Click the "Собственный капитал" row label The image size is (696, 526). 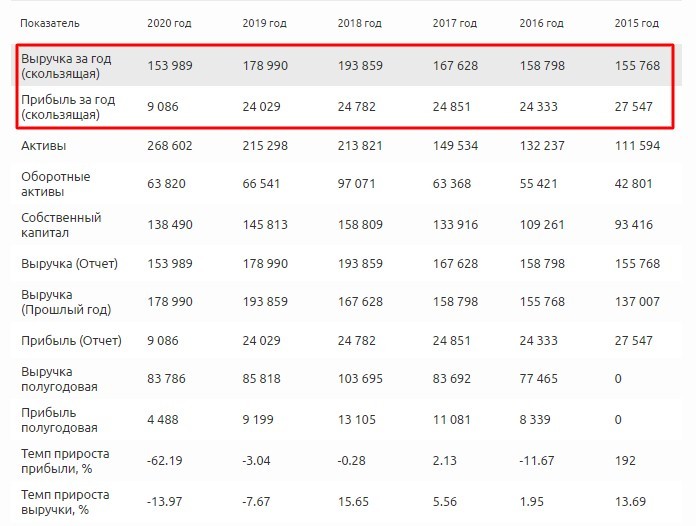[x=61, y=225]
